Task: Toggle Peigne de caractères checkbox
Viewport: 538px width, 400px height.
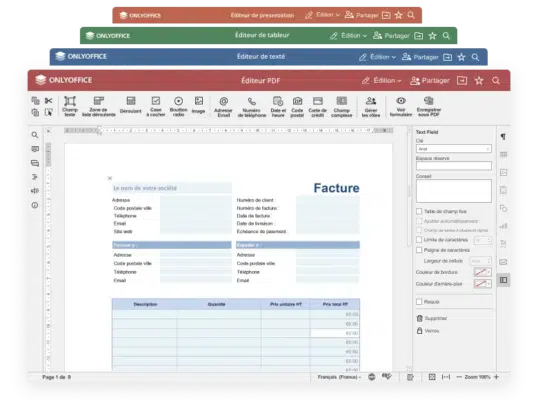Action: point(419,250)
